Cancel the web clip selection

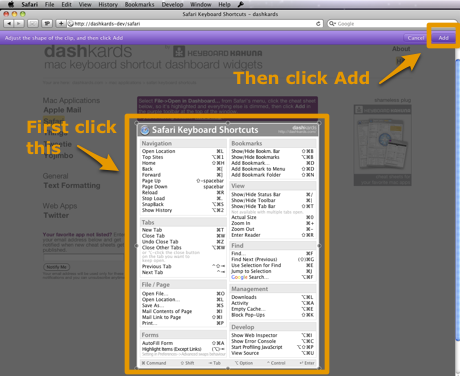tap(416, 38)
